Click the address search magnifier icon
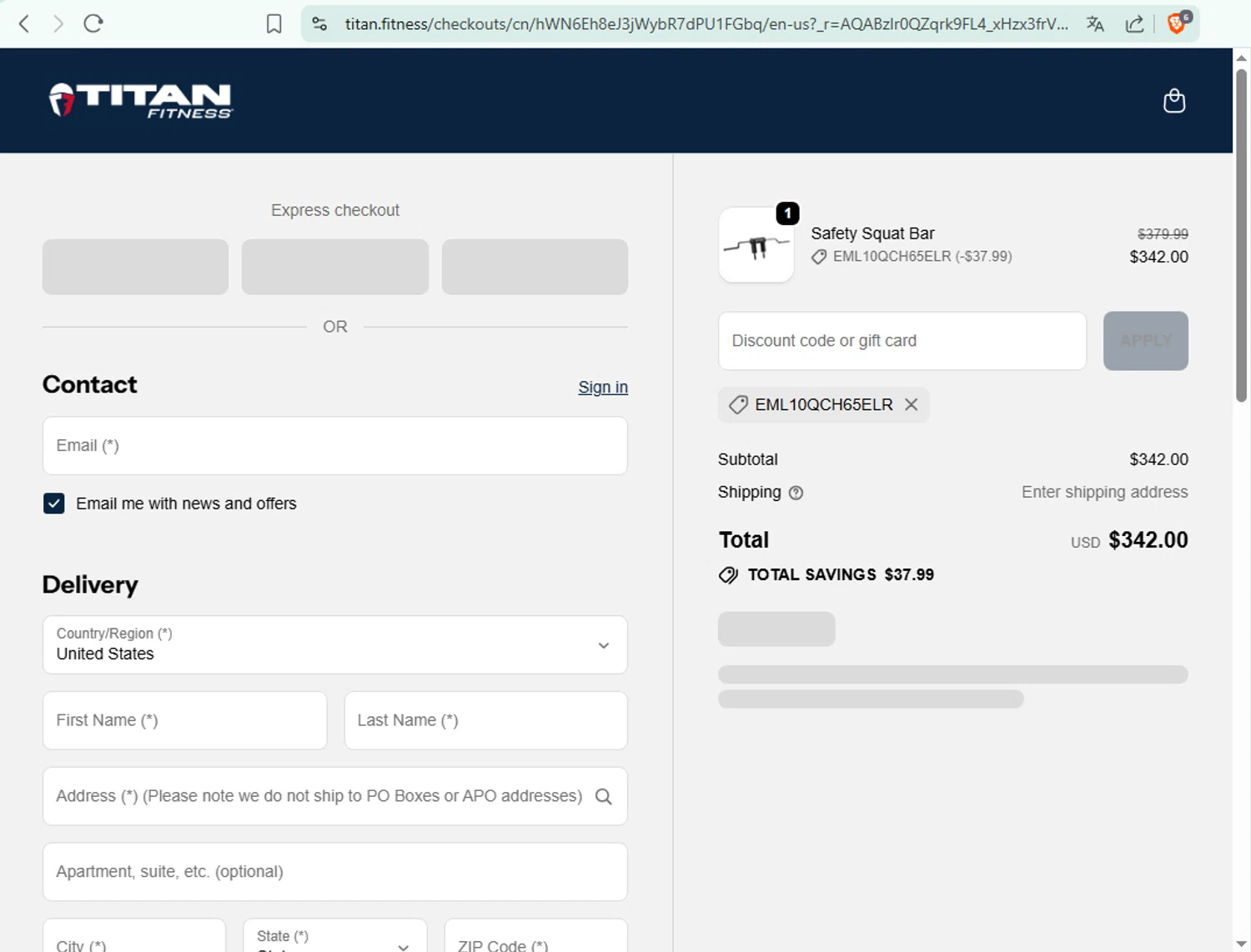This screenshot has width=1251, height=952. pos(604,797)
